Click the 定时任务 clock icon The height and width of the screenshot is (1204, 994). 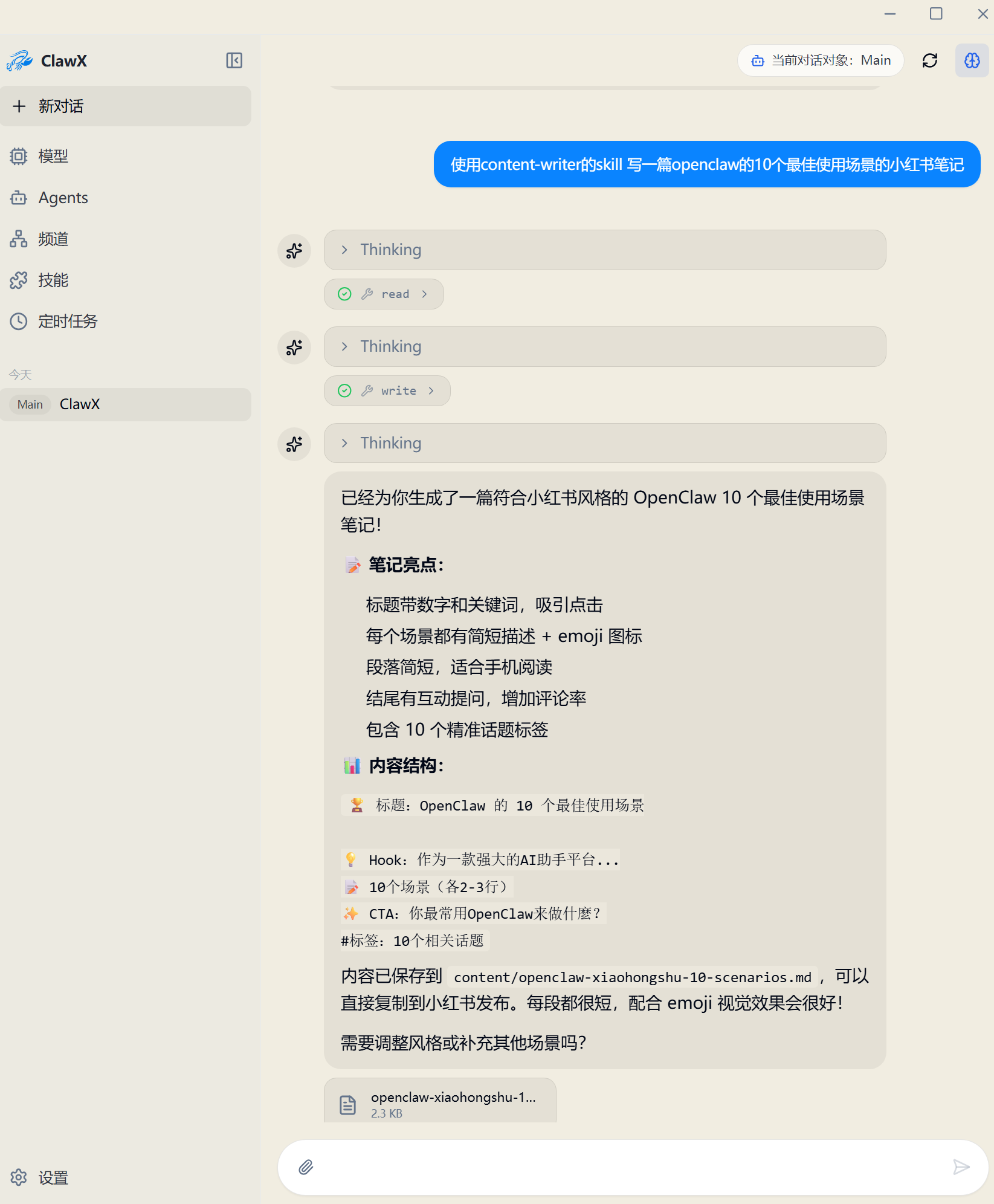pos(19,321)
